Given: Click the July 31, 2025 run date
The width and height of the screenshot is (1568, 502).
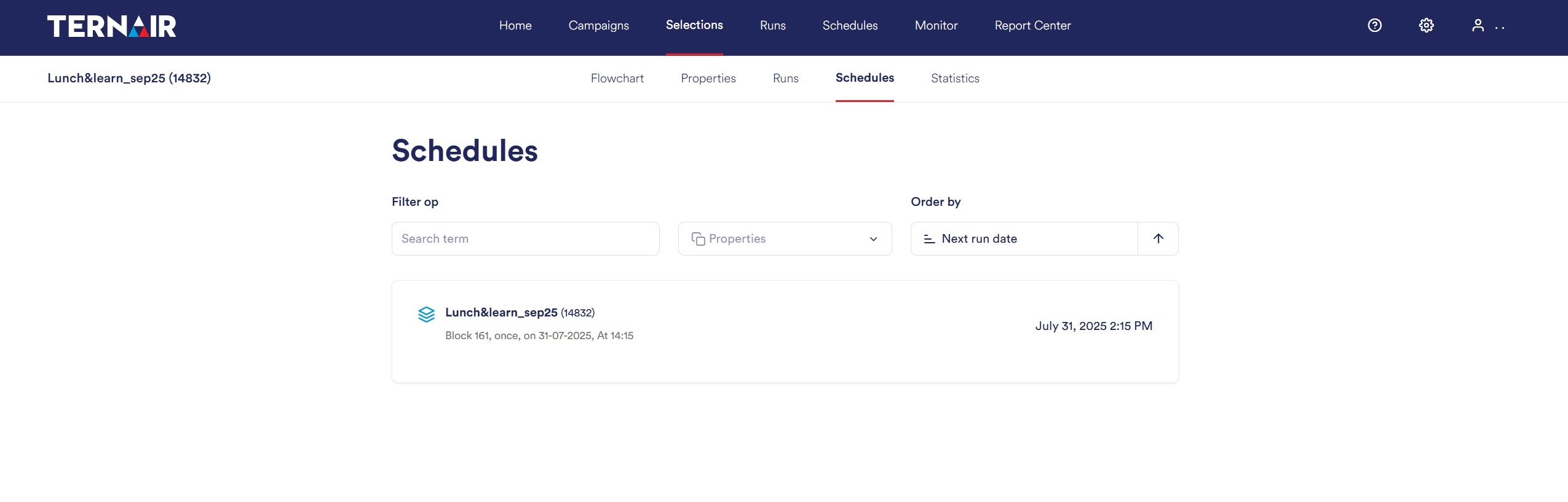Looking at the screenshot, I should [1093, 326].
